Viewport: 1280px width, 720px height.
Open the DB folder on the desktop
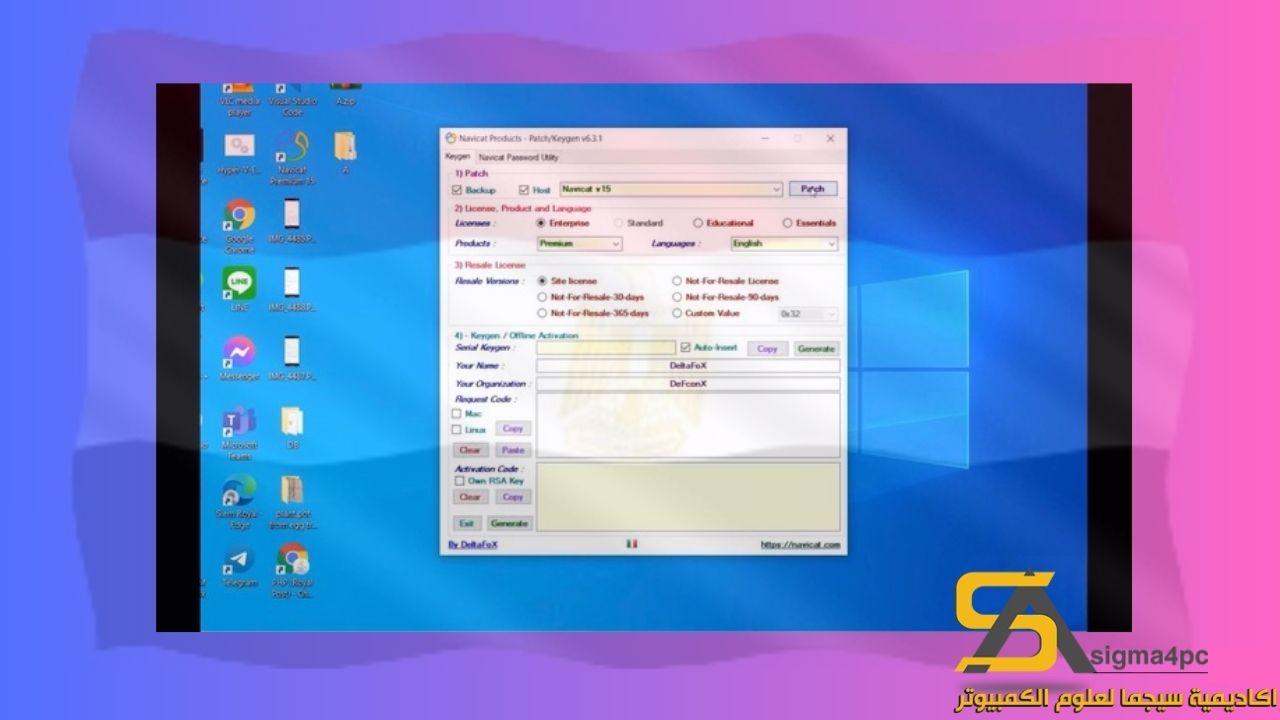click(292, 427)
